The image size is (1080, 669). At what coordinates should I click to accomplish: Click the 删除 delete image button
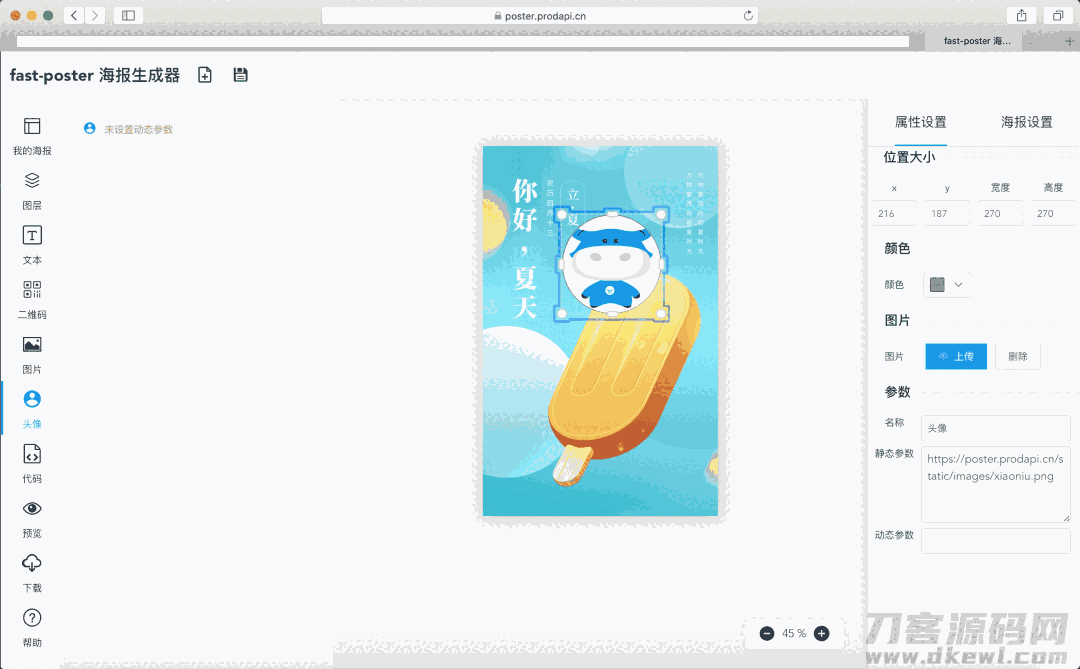pyautogui.click(x=1017, y=356)
